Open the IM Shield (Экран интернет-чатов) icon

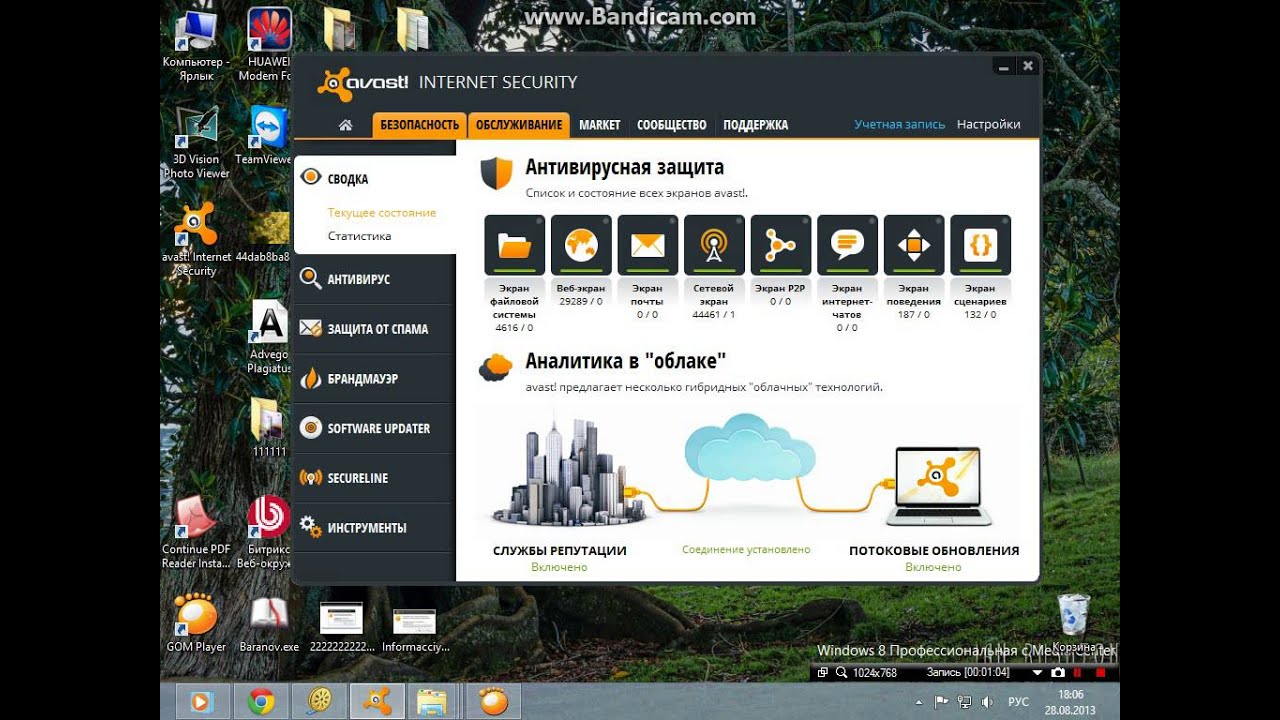847,244
